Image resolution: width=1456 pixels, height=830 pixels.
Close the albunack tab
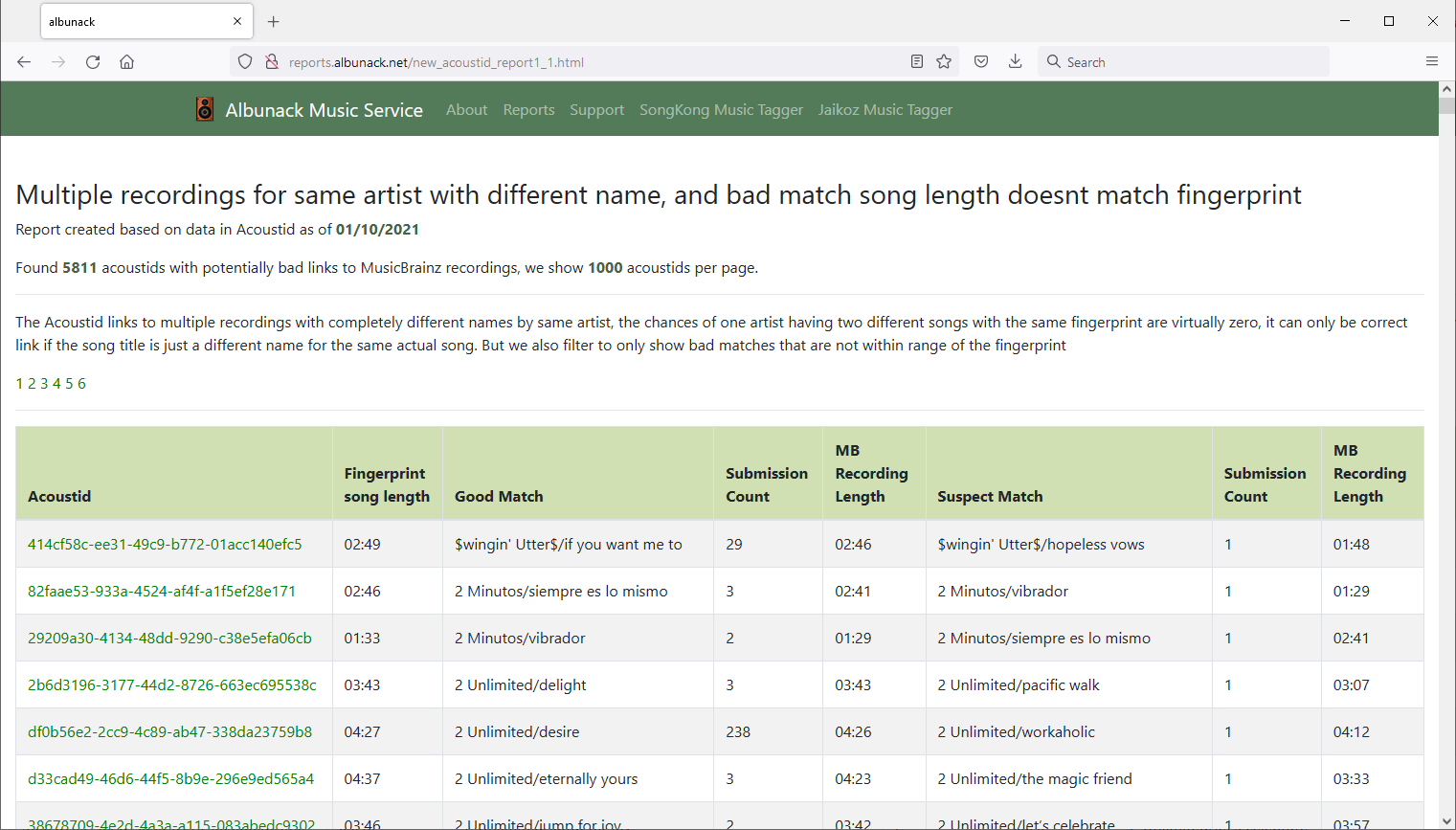(x=237, y=21)
